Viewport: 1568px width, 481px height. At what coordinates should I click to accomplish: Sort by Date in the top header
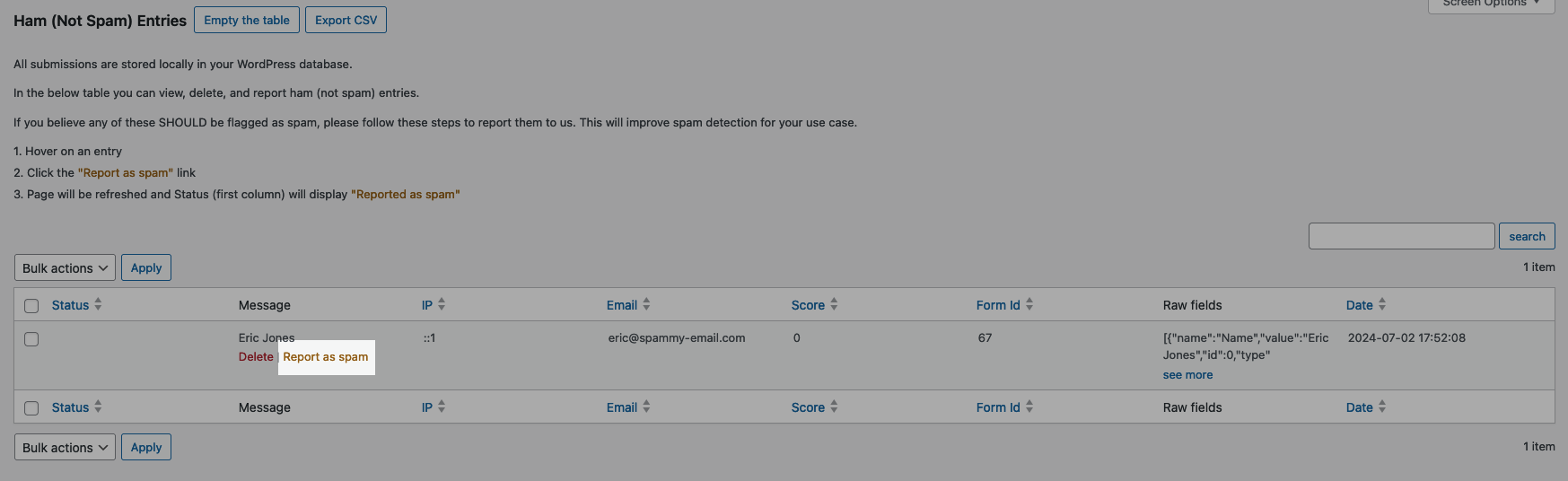tap(1382, 305)
